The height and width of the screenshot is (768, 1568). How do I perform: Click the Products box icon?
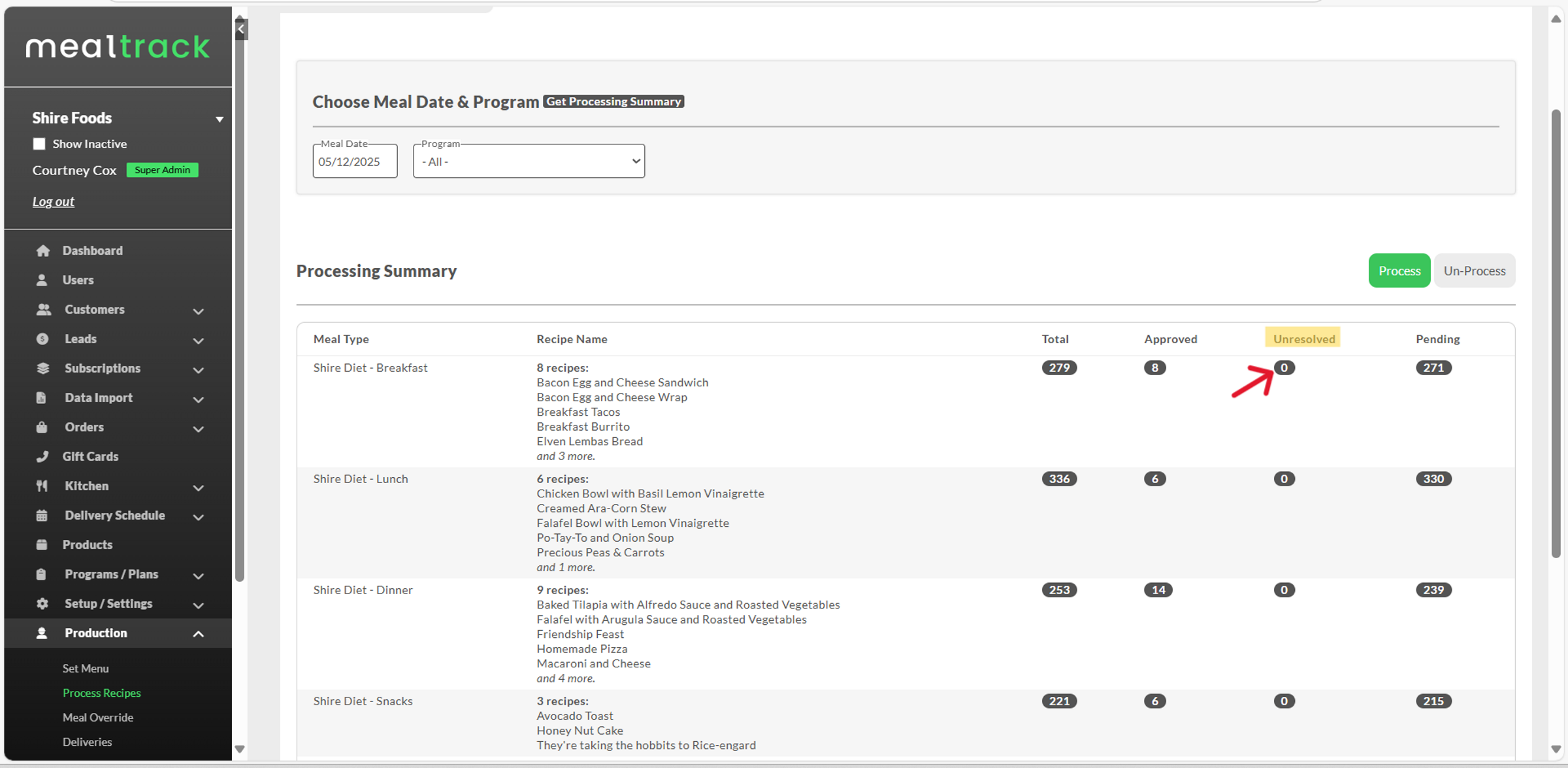click(x=42, y=544)
